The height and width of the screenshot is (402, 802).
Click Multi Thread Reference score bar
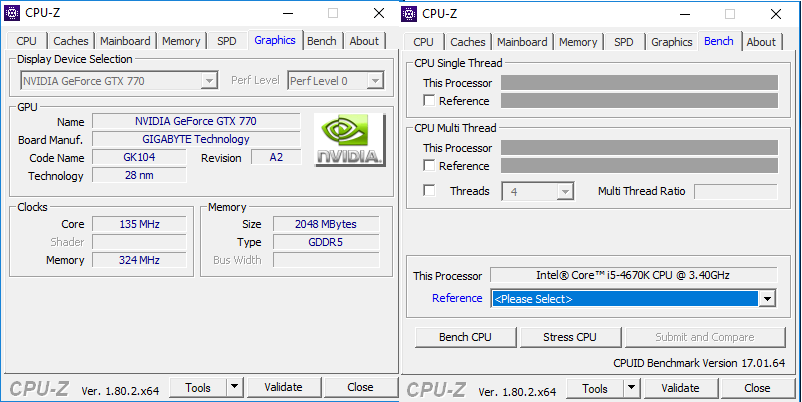639,165
